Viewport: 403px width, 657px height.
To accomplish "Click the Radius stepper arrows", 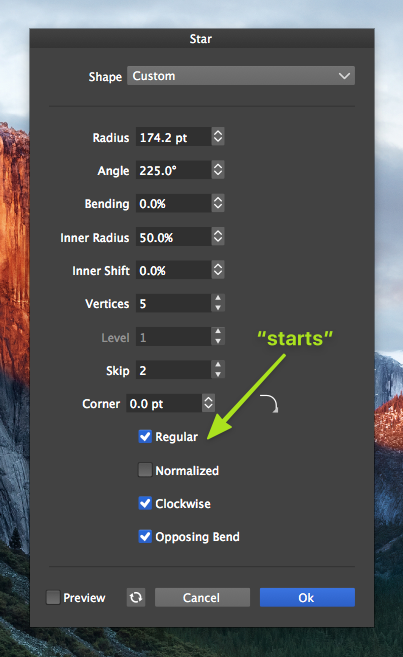I will click(218, 137).
